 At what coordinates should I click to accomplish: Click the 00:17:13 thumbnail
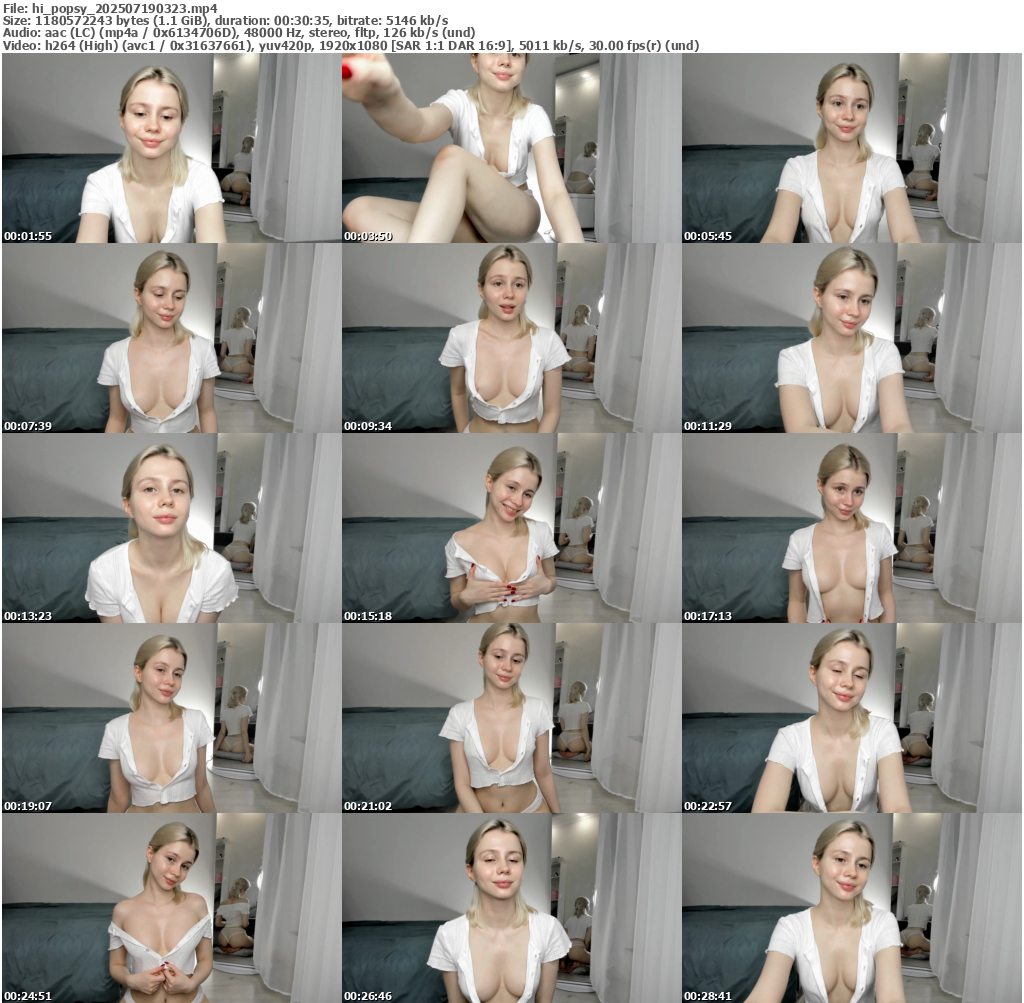tap(851, 528)
